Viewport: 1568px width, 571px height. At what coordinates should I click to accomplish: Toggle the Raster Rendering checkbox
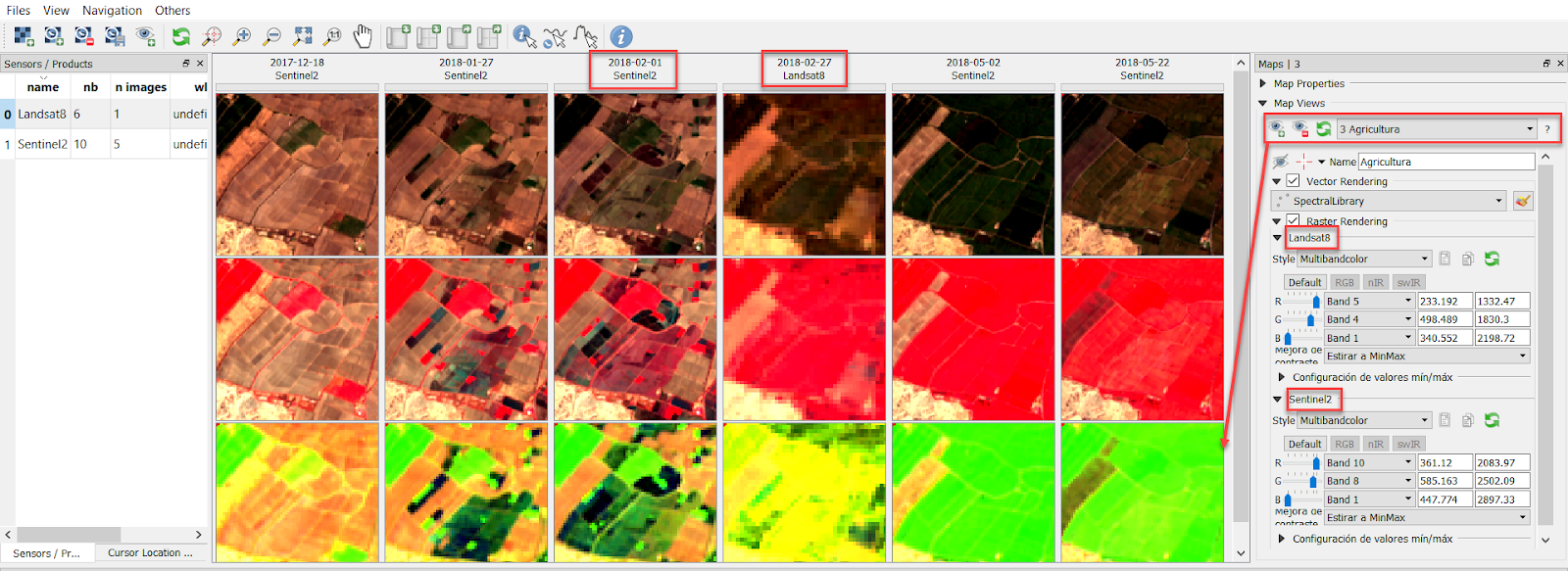point(1293,220)
